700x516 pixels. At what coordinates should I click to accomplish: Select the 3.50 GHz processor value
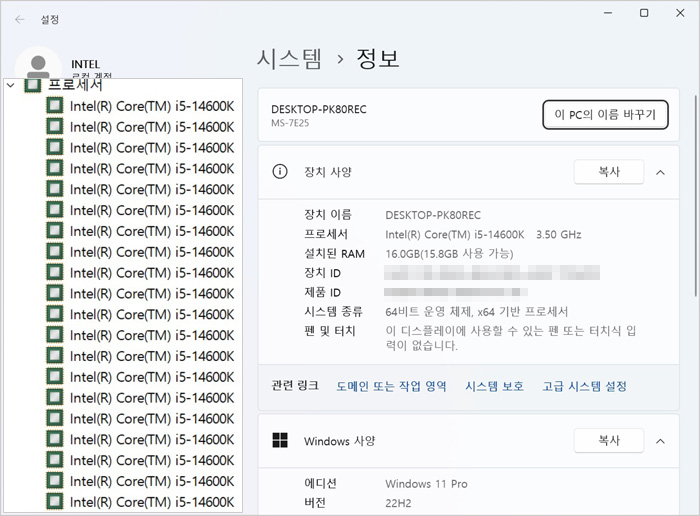tap(558, 235)
